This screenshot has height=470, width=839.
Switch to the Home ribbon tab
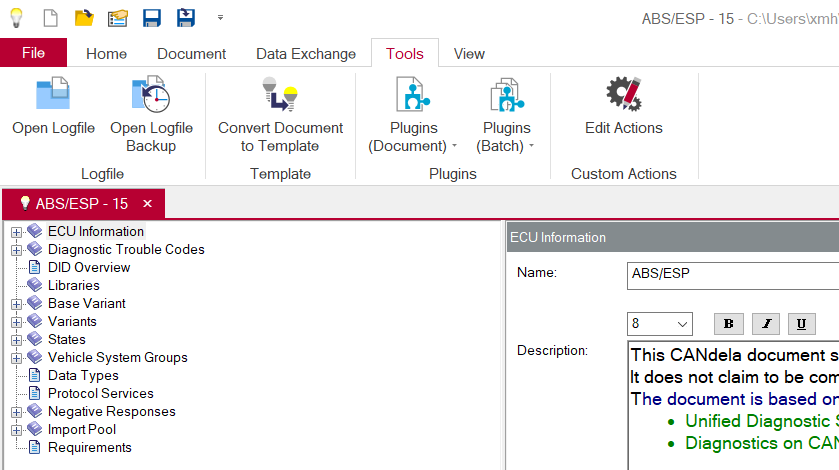point(106,54)
